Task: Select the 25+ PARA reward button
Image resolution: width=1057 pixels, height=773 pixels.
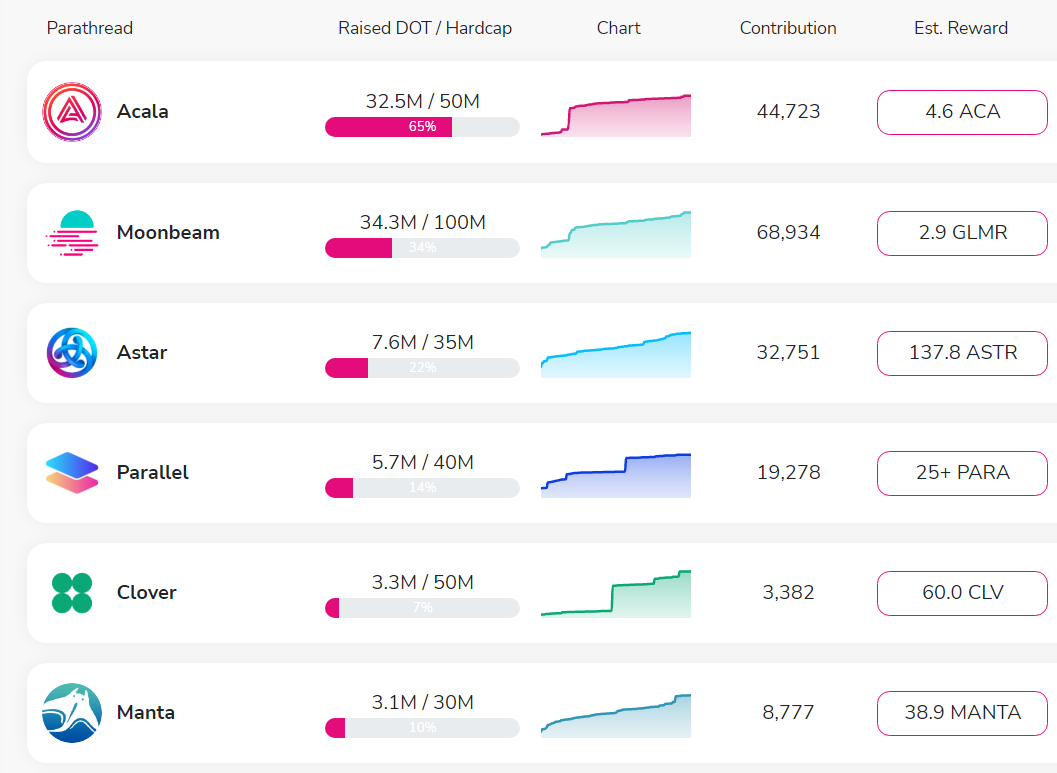Action: (x=962, y=473)
